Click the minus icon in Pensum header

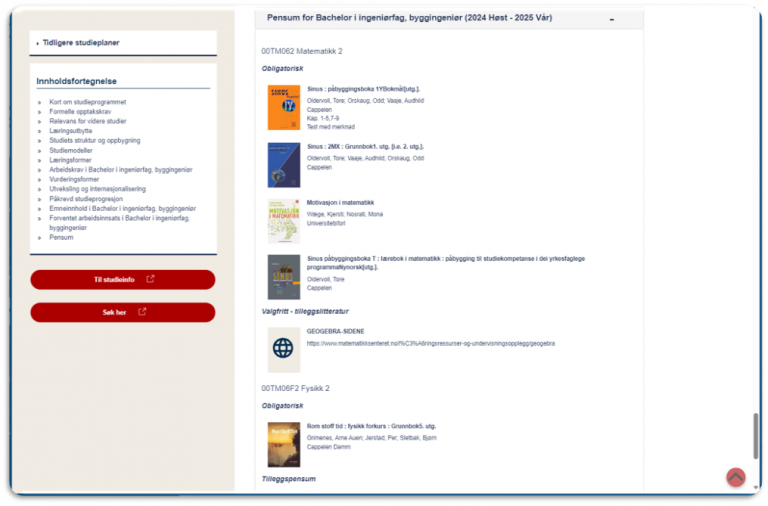612,19
